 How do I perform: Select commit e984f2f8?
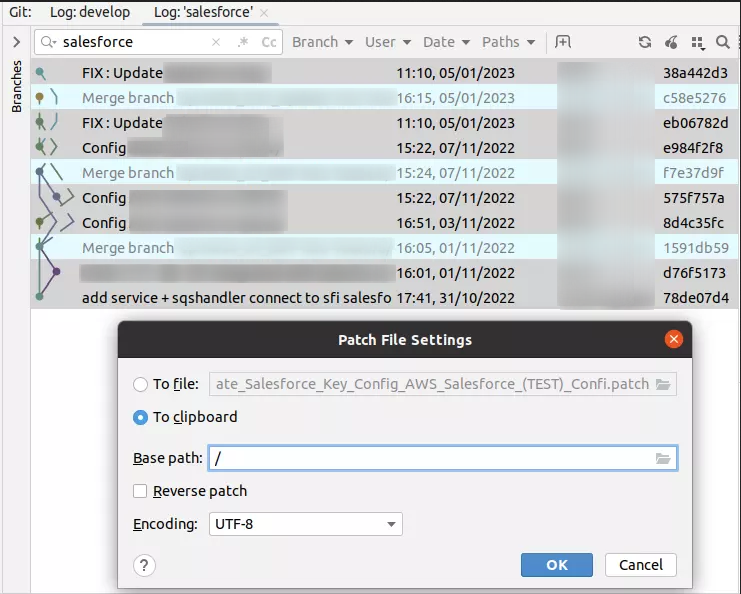(384, 148)
